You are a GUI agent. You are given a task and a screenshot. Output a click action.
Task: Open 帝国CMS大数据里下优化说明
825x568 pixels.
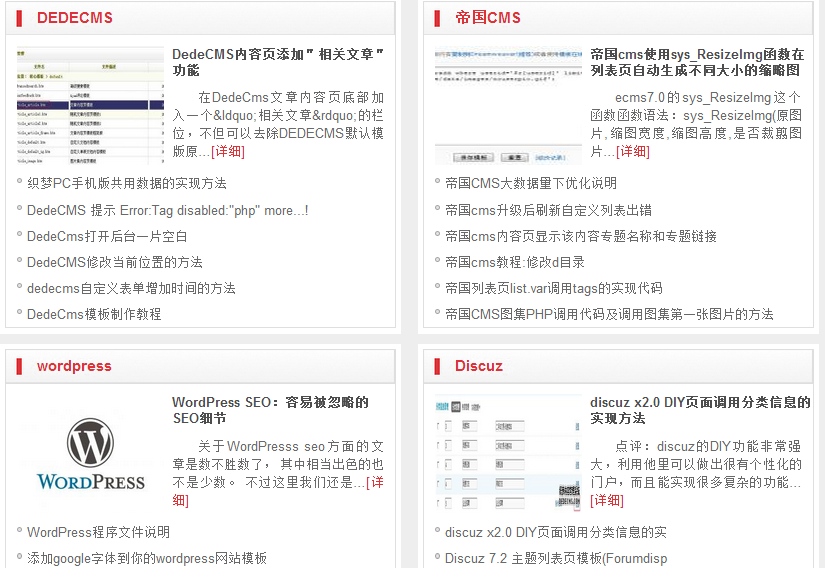pyautogui.click(x=531, y=183)
